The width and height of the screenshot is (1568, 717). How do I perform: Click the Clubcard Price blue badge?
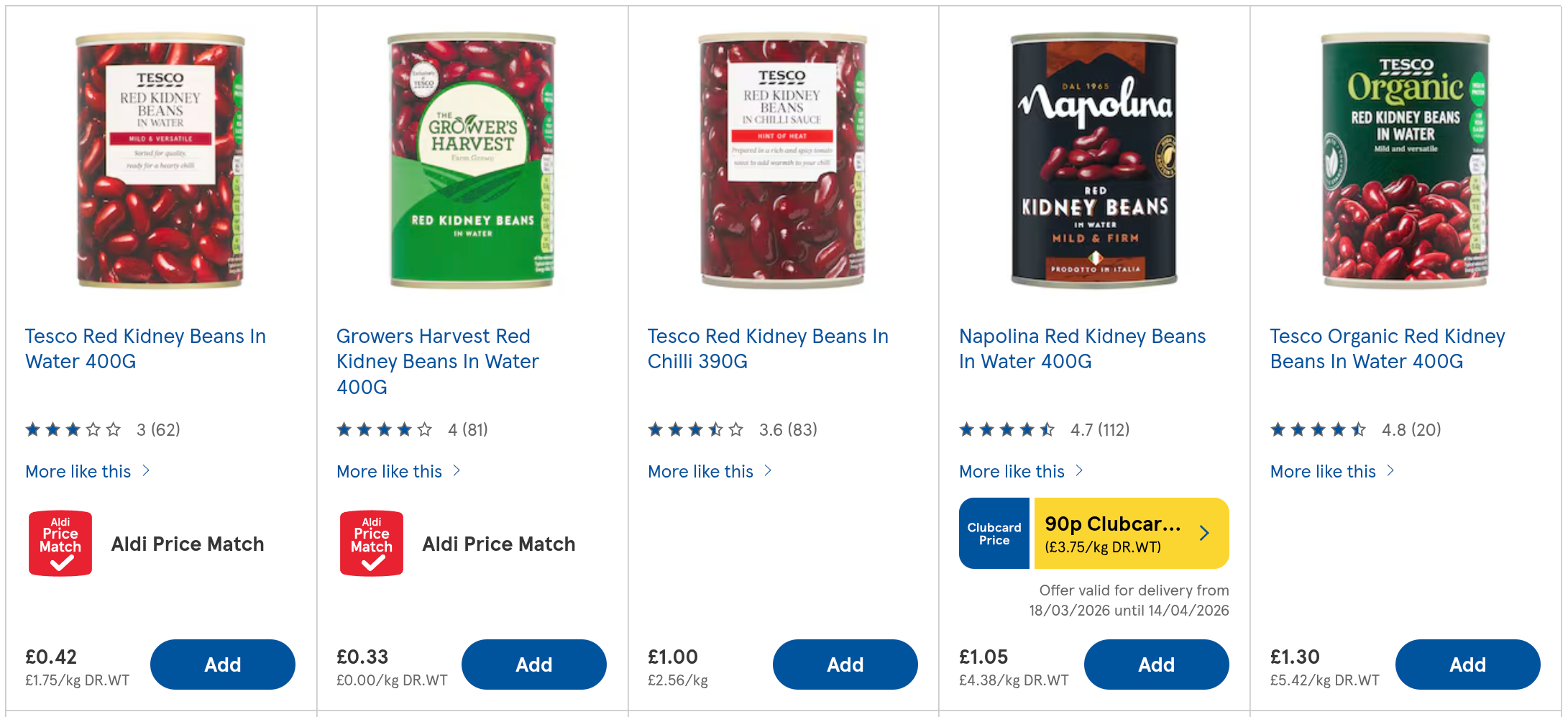(x=994, y=534)
